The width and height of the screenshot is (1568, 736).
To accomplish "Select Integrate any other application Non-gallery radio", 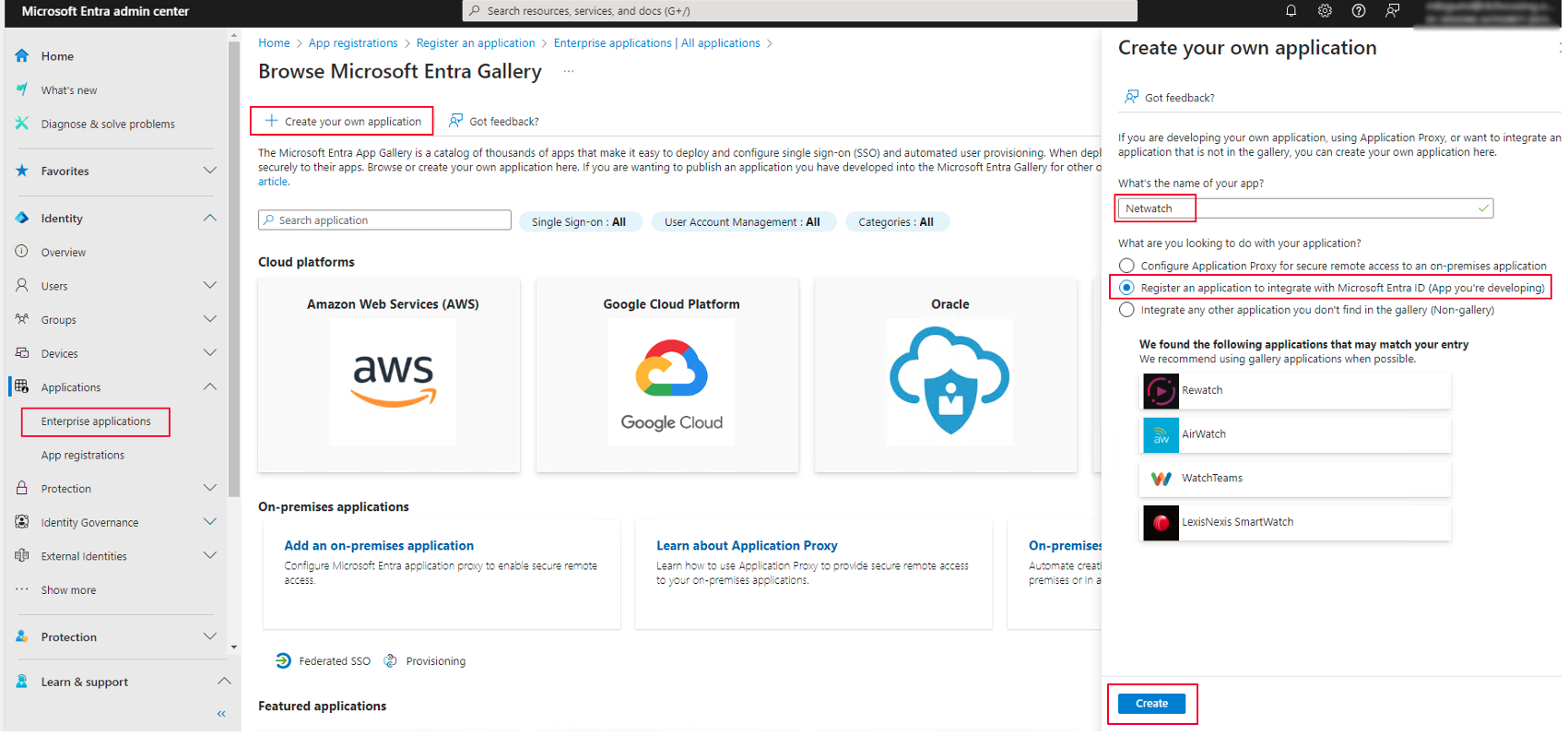I will pos(1126,310).
